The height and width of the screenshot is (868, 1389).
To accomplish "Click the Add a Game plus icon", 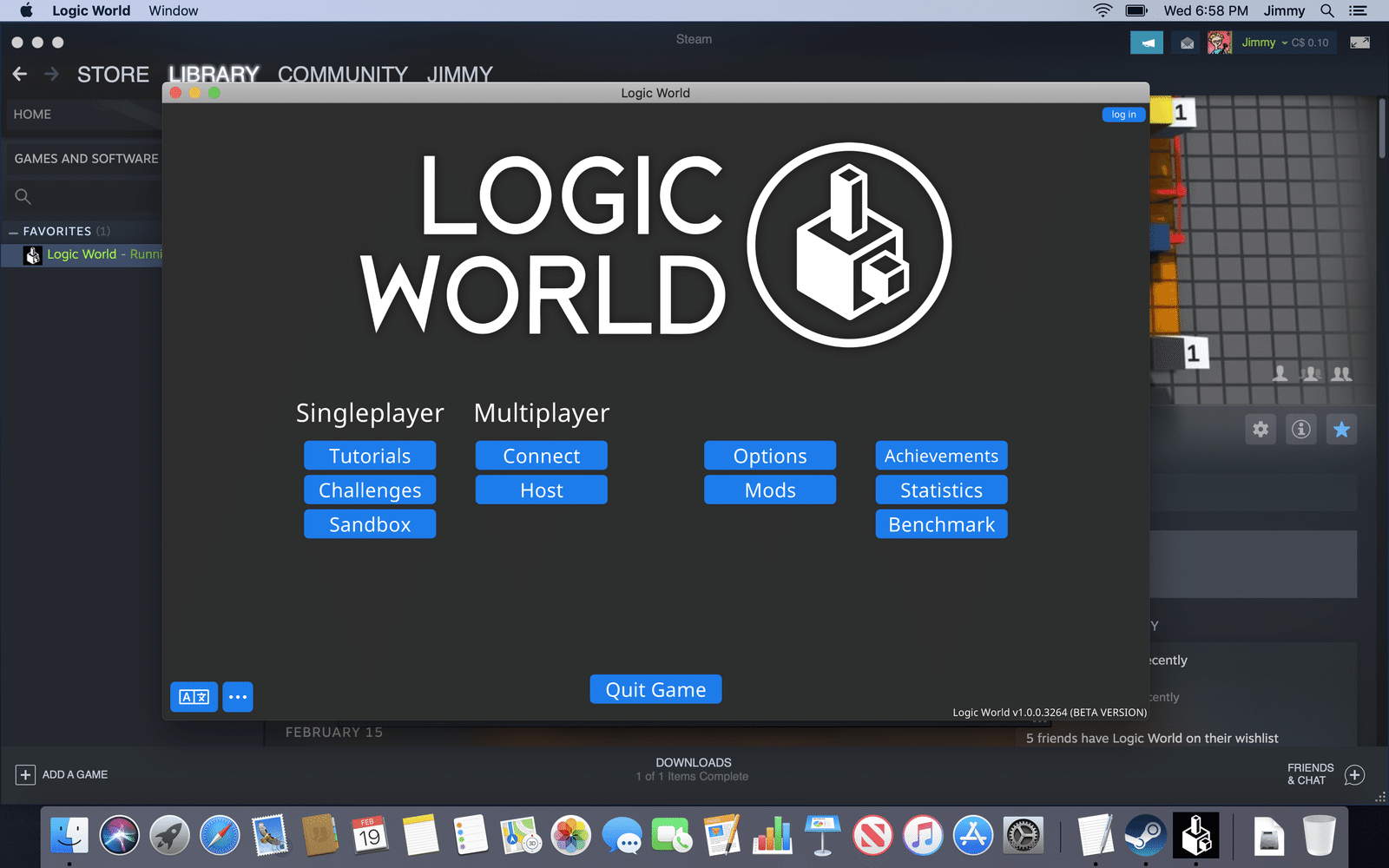I will [25, 775].
